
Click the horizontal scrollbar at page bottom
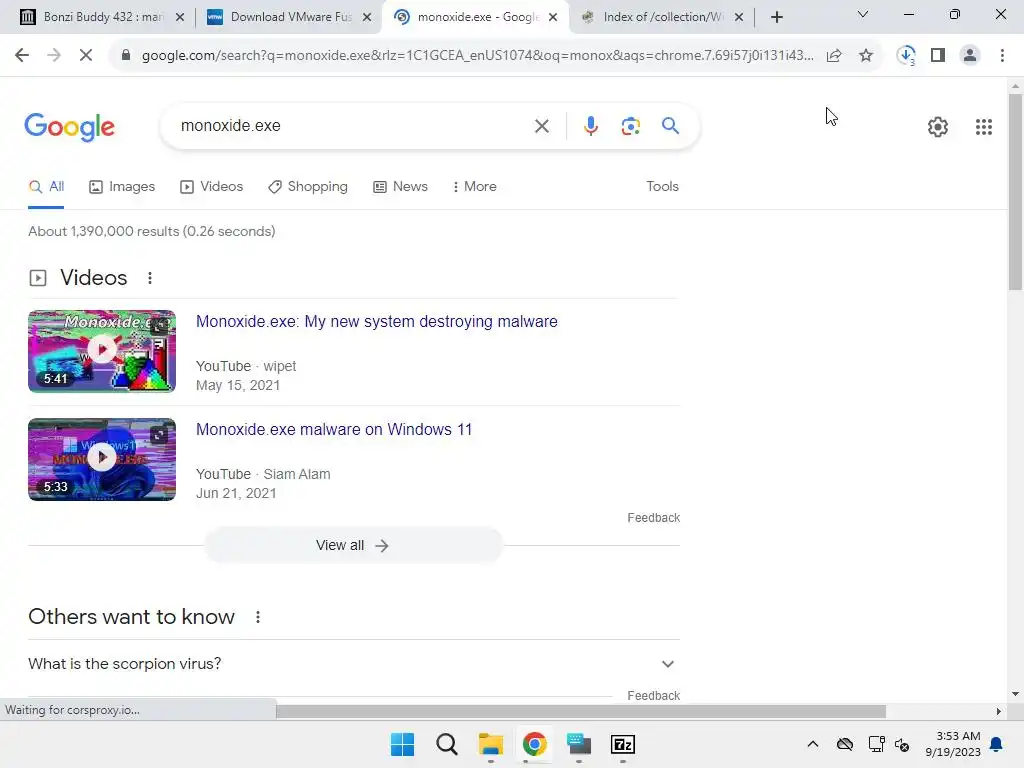pos(581,711)
